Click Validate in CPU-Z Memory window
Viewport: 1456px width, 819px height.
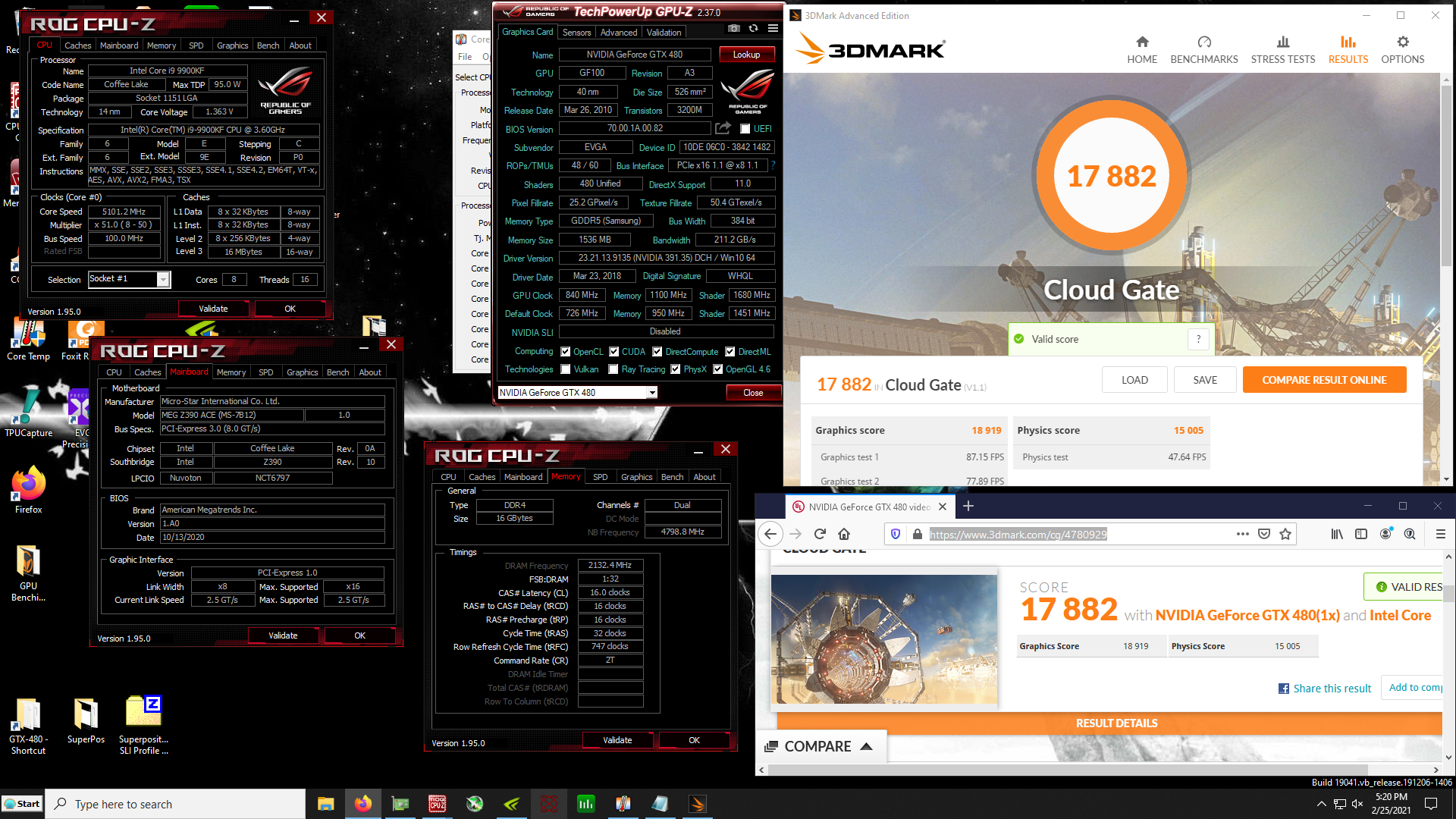tap(617, 740)
